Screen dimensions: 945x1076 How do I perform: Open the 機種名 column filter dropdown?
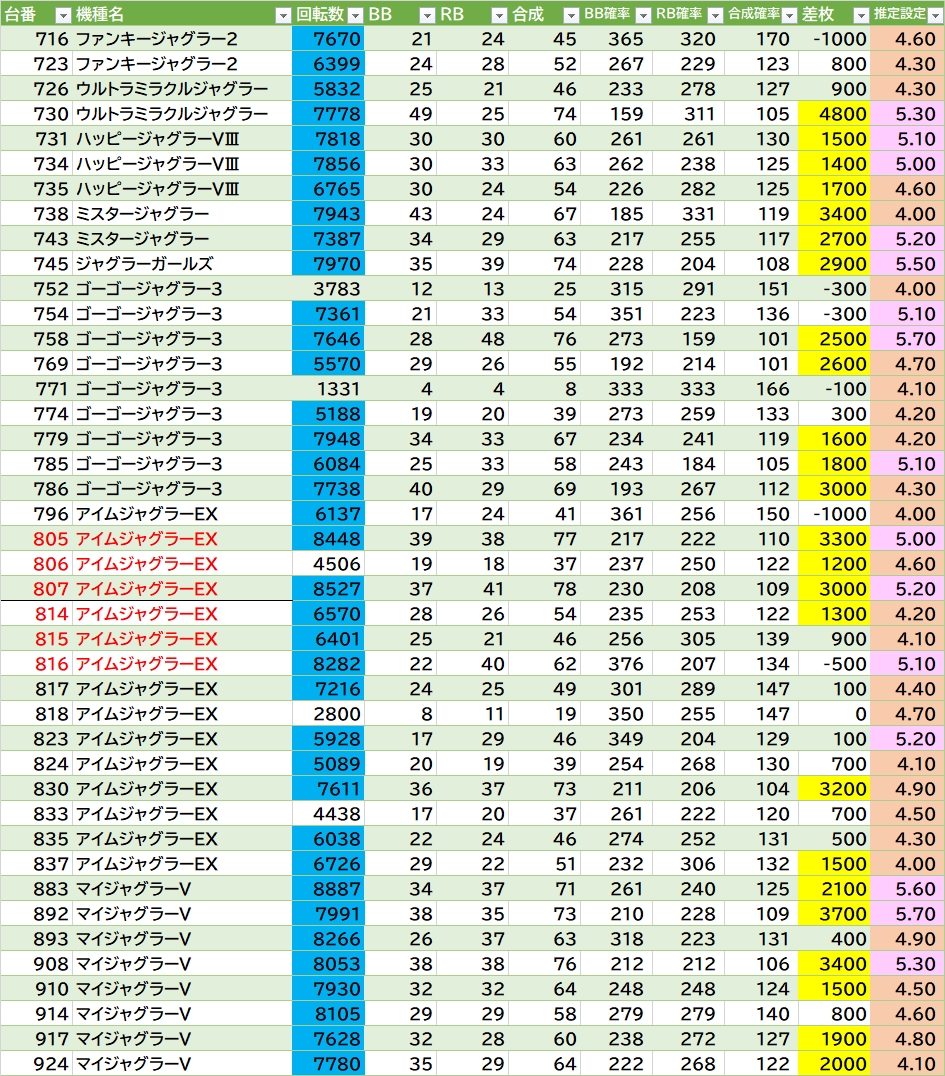coord(283,15)
